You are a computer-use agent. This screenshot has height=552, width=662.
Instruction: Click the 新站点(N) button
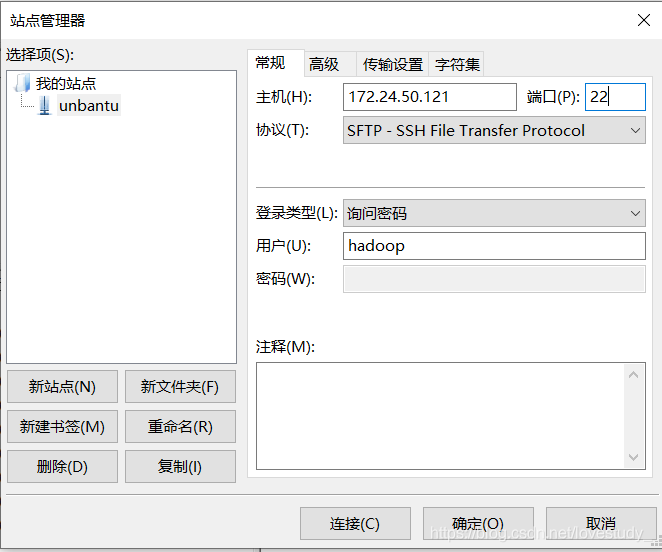click(62, 387)
